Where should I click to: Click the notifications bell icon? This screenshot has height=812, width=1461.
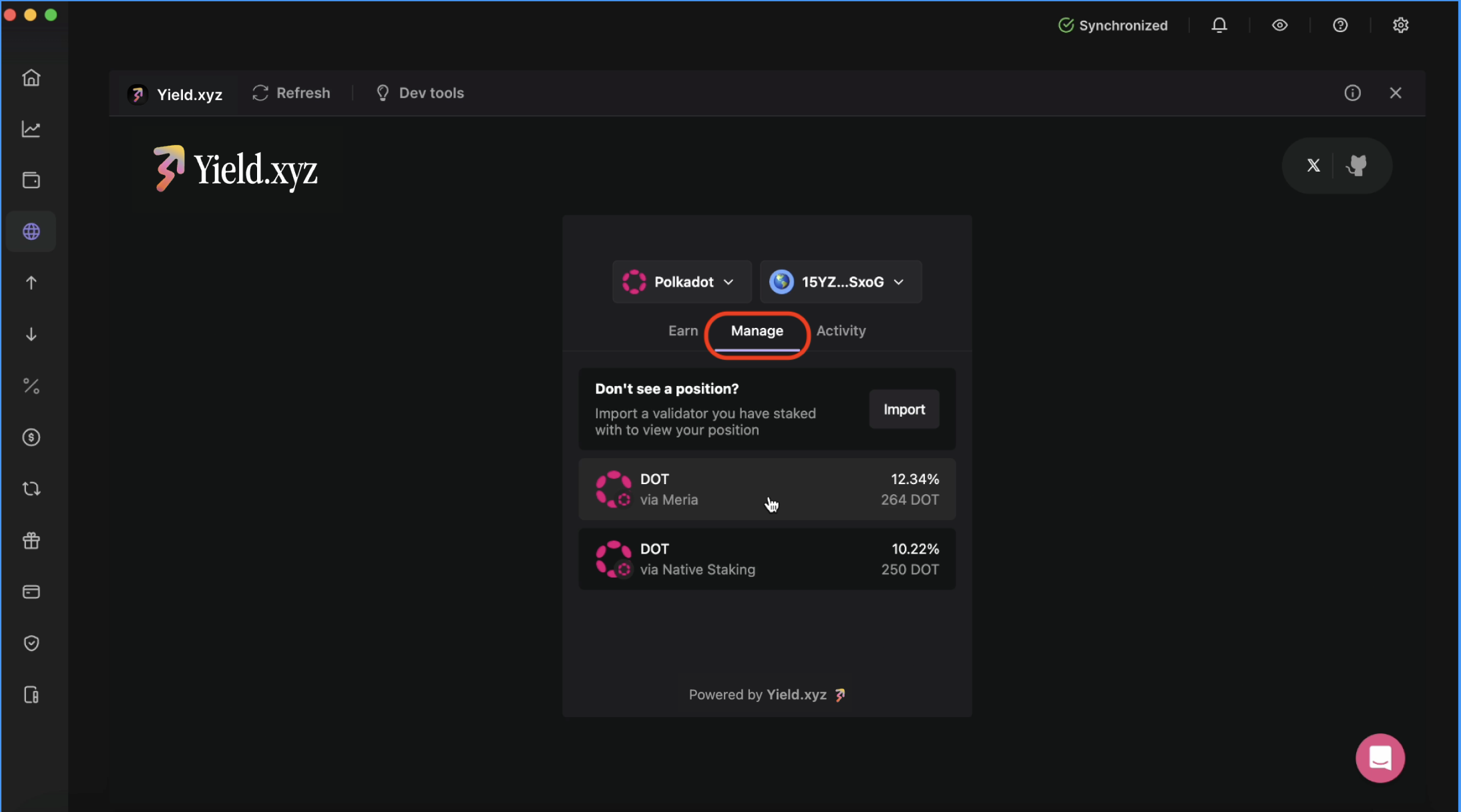pyautogui.click(x=1219, y=25)
